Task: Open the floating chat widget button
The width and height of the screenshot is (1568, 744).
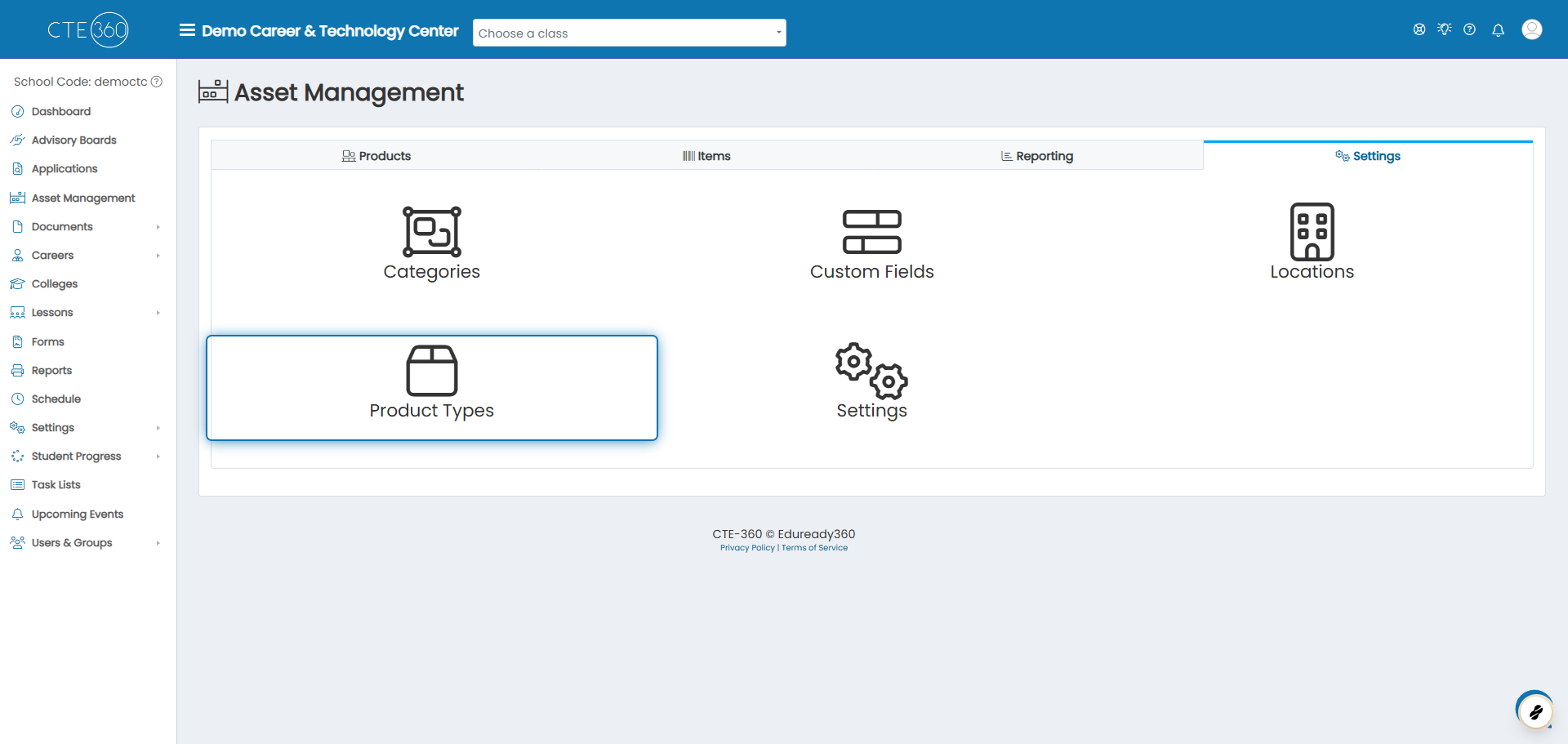Action: point(1535,712)
